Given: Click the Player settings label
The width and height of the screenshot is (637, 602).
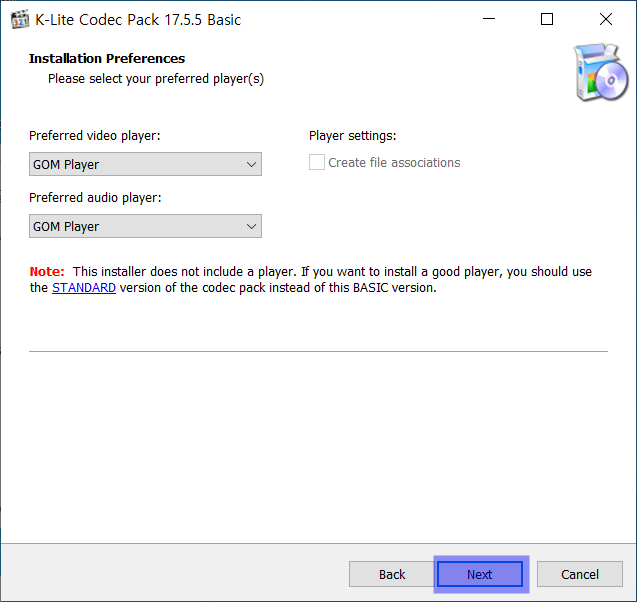Looking at the screenshot, I should (x=353, y=136).
